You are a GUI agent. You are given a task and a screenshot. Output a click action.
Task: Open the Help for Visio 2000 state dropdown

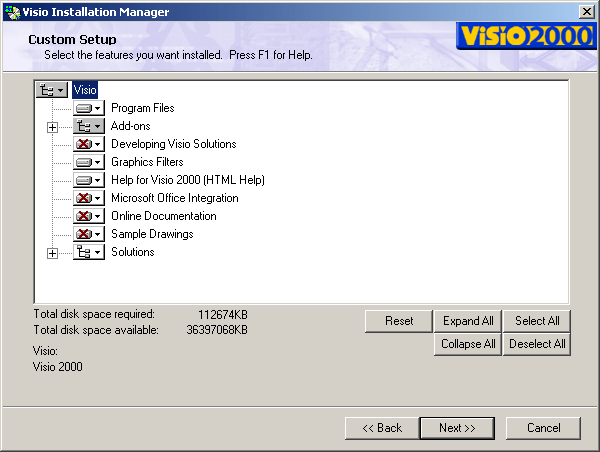point(89,180)
